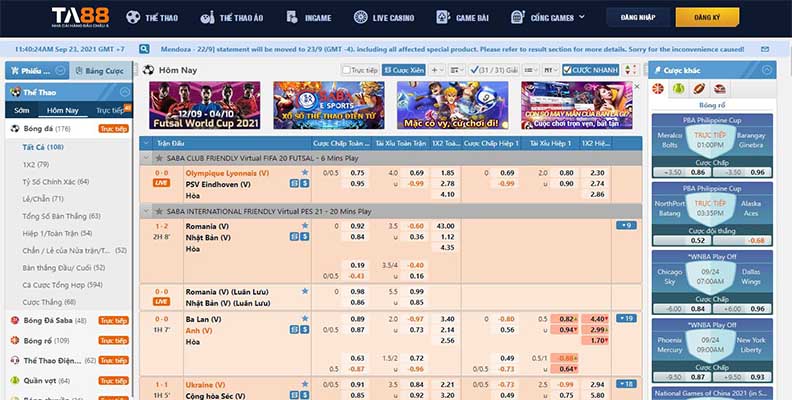This screenshot has height=400, width=792.
Task: Click the Thể Thao Điện esports sidebar icon
Action: point(15,360)
